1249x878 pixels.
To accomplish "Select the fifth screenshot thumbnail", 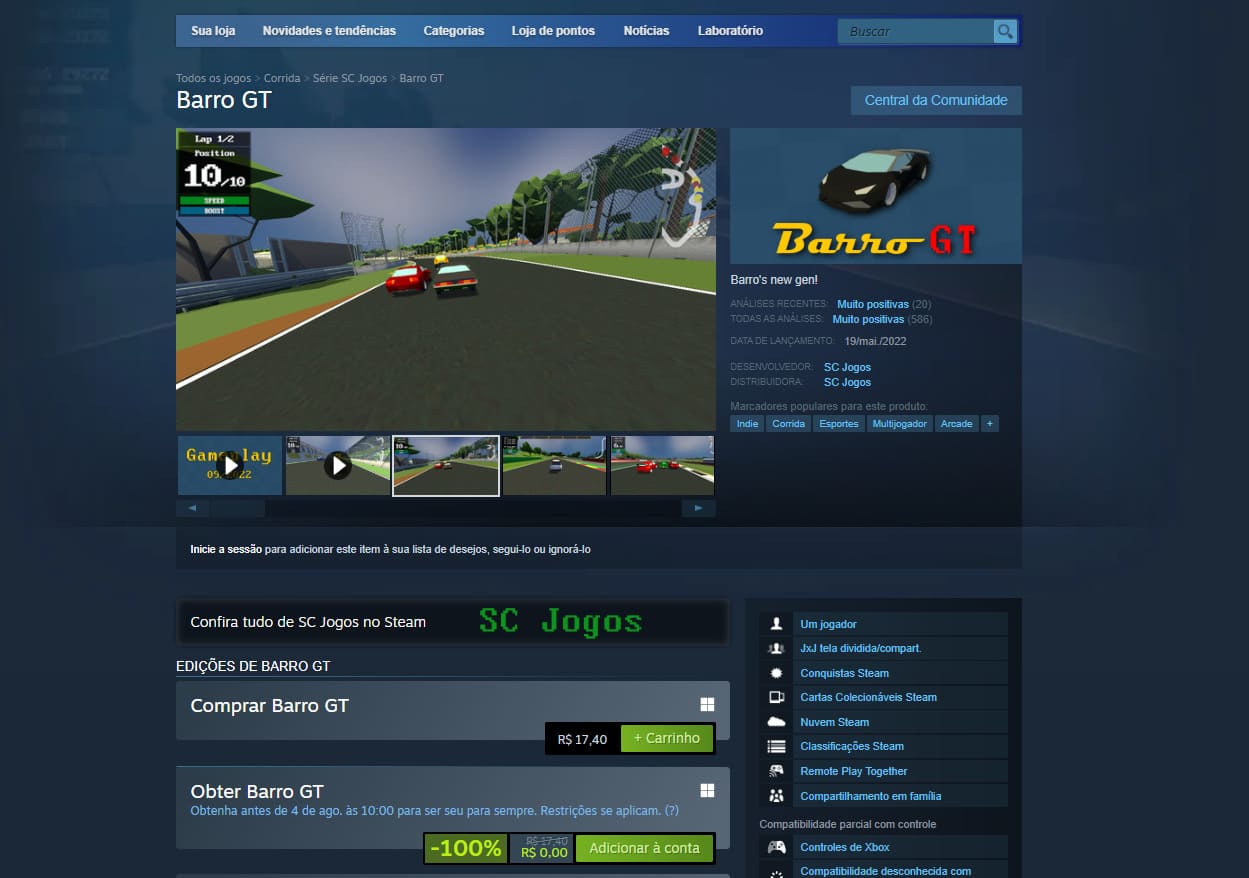I will tap(662, 465).
